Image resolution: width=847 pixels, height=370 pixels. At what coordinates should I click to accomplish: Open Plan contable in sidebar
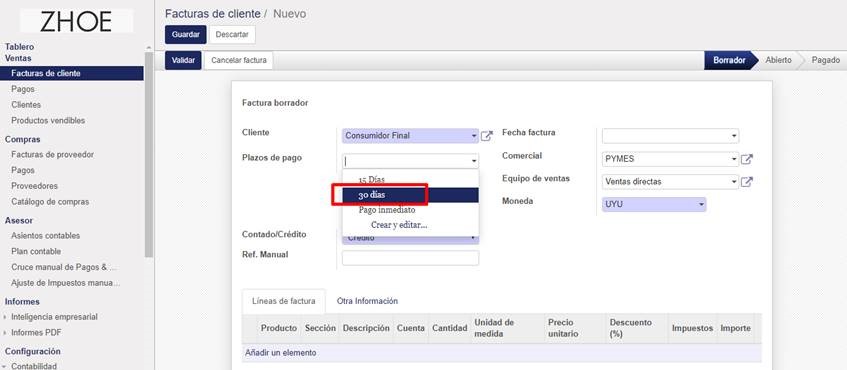(x=36, y=251)
